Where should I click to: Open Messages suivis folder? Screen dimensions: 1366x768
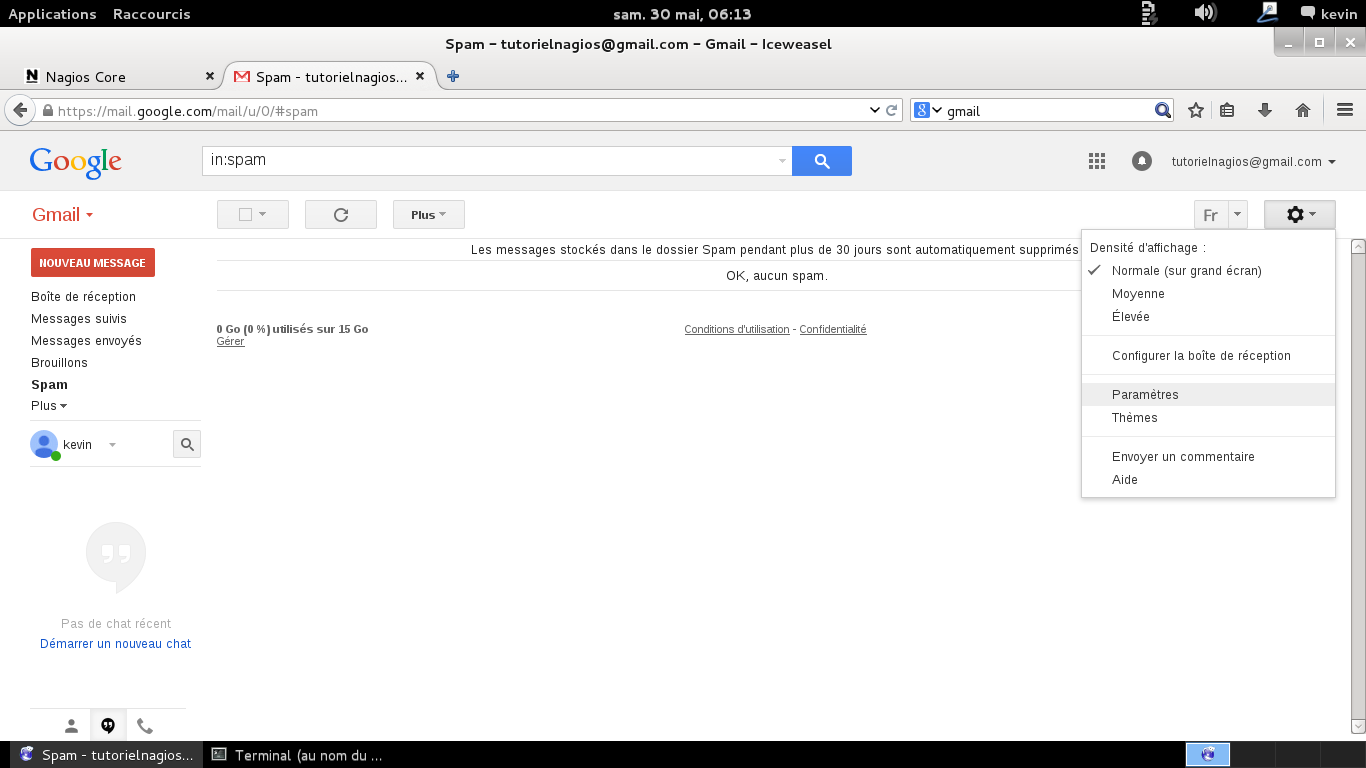pos(79,319)
